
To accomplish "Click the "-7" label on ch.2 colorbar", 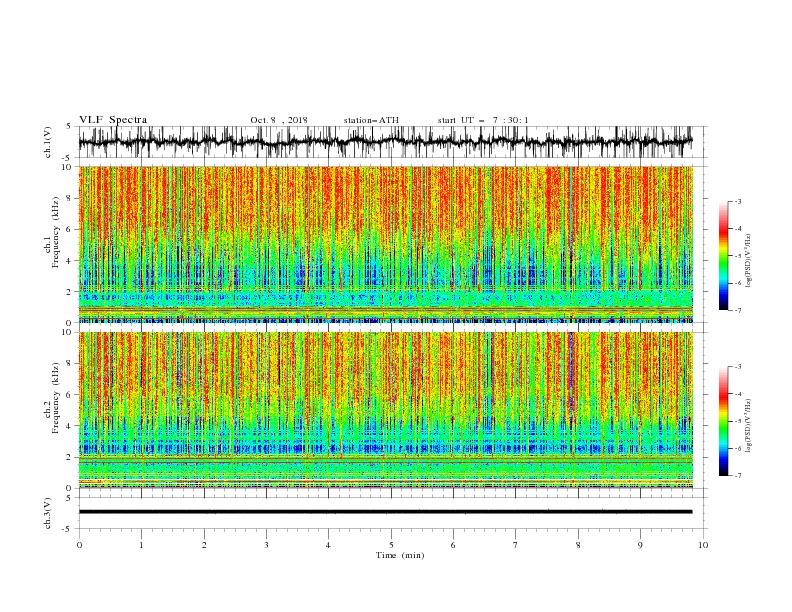I will (x=737, y=476).
